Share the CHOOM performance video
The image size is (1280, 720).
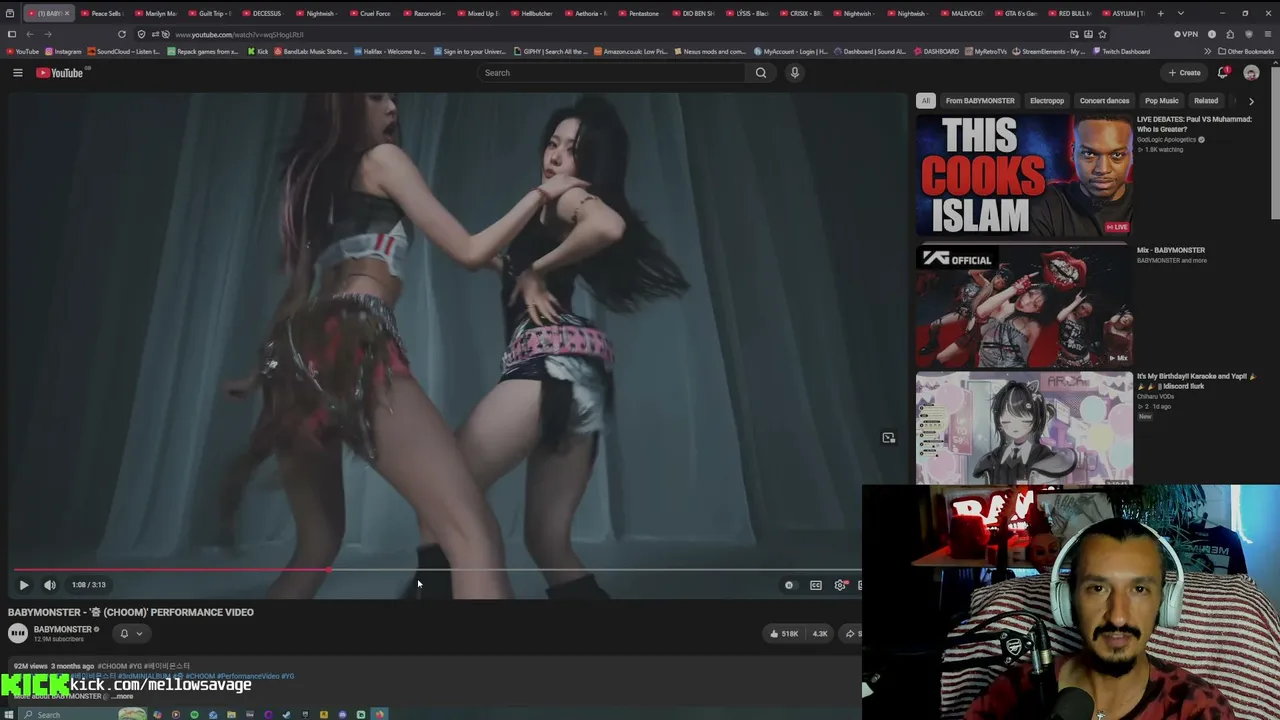(x=852, y=633)
